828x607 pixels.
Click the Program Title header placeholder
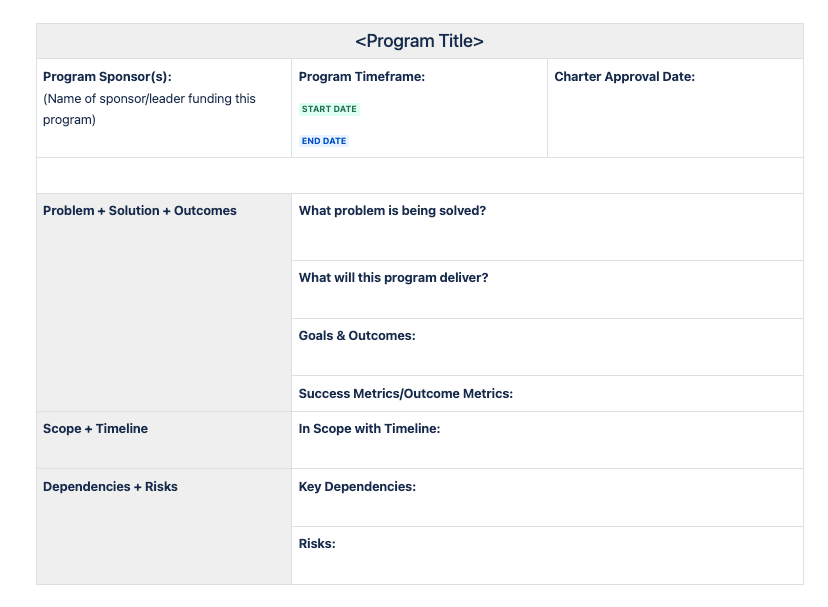(419, 41)
